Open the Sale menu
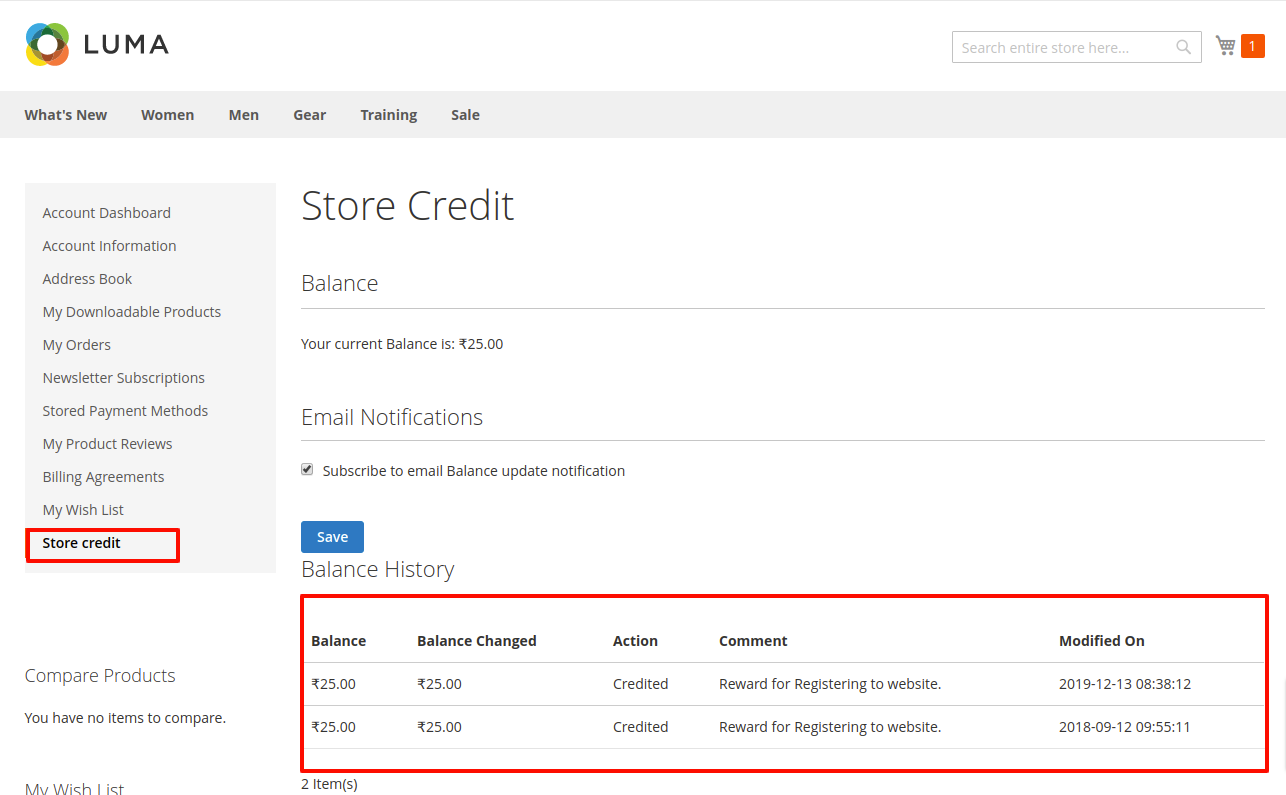 [465, 115]
